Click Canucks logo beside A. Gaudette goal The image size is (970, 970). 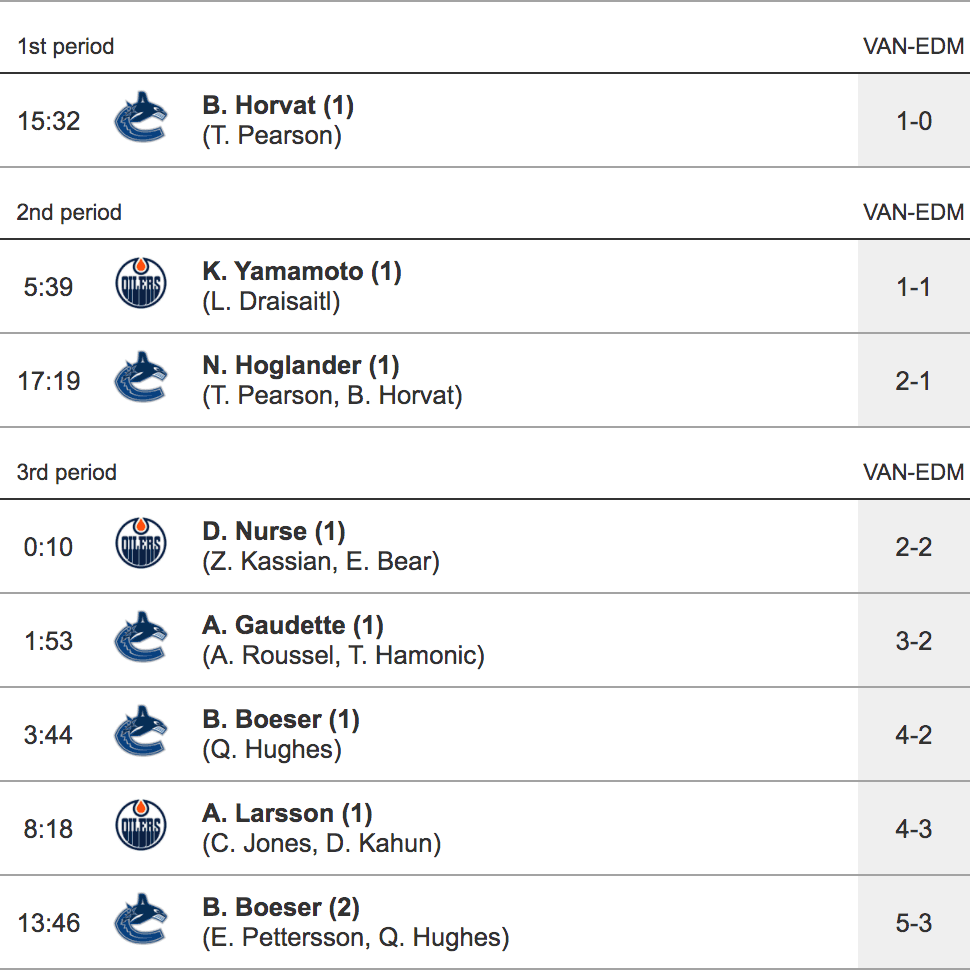click(141, 640)
